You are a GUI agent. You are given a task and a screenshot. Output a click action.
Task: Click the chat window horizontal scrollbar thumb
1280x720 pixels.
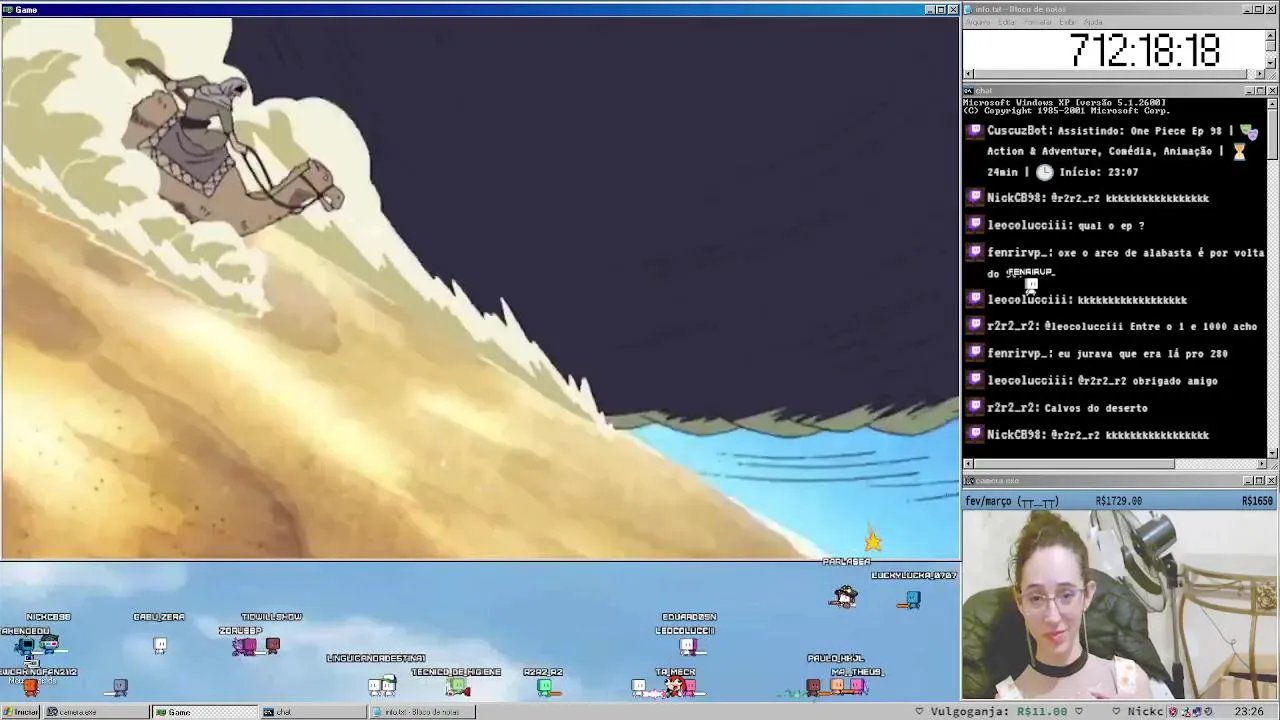(1074, 464)
